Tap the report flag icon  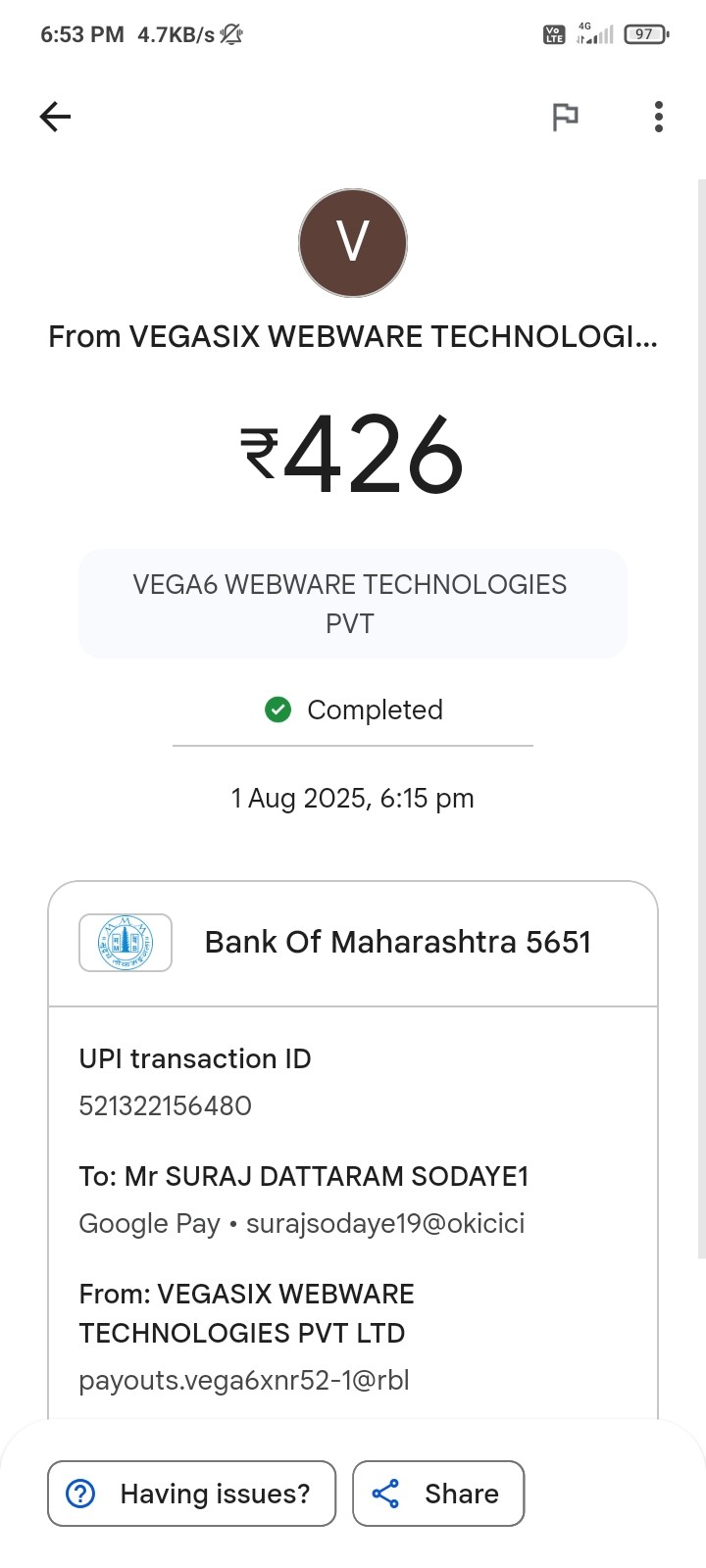pyautogui.click(x=565, y=118)
